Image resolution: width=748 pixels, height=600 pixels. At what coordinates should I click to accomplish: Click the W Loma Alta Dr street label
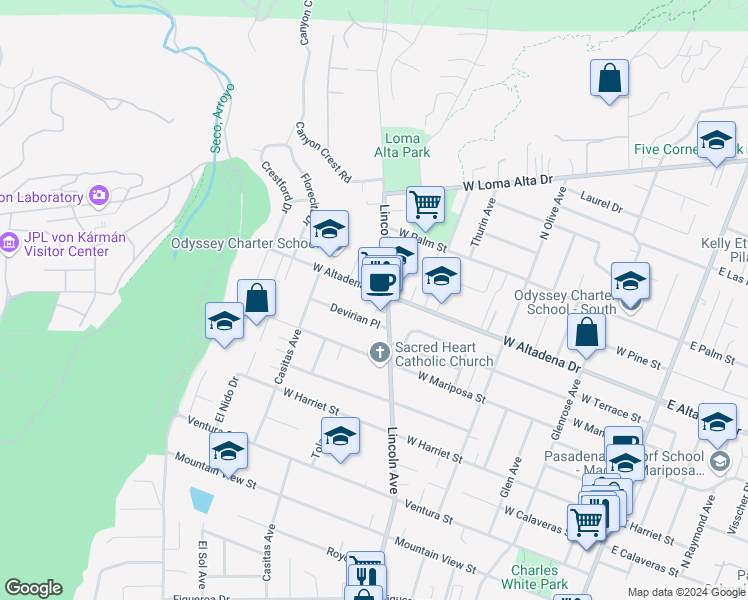click(x=508, y=183)
